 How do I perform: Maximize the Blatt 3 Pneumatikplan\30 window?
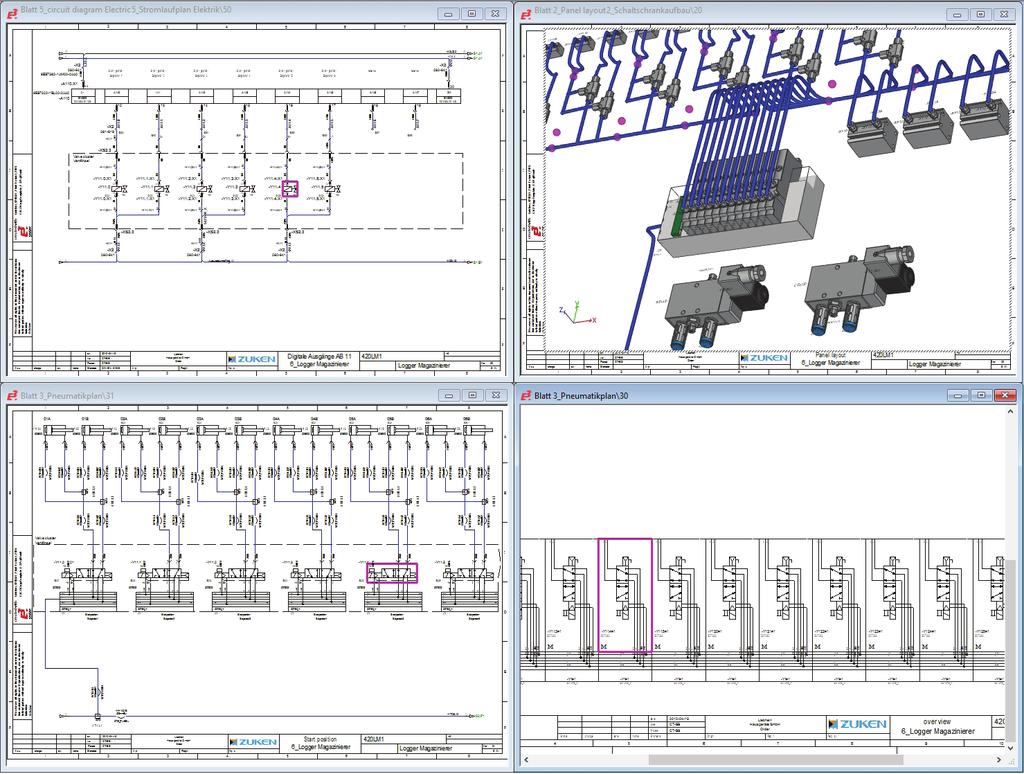pos(982,395)
